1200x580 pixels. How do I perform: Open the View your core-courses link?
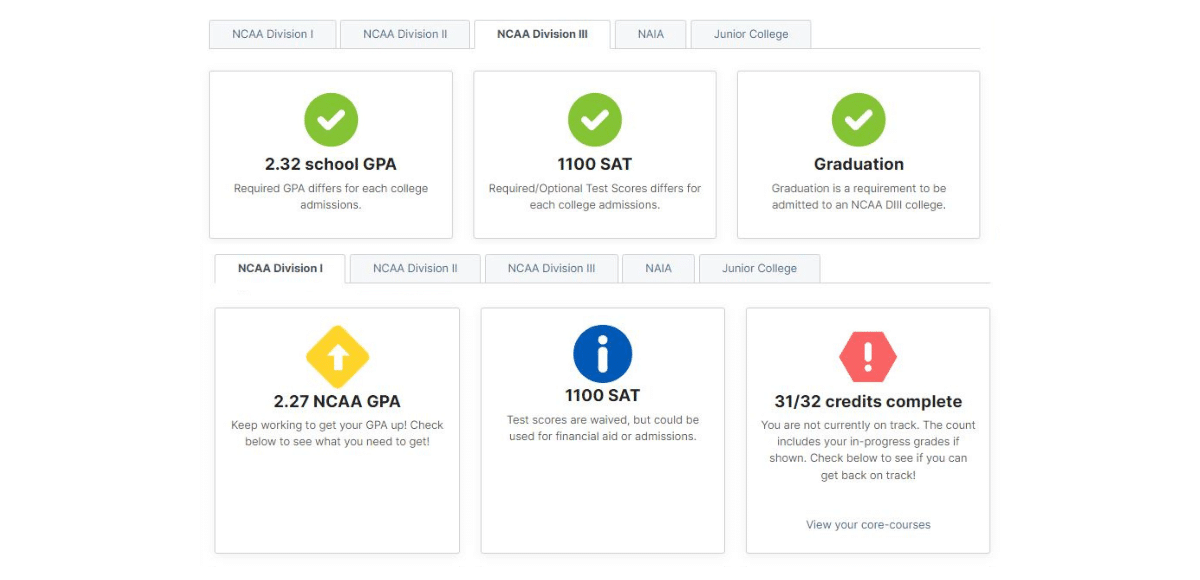[x=868, y=524]
